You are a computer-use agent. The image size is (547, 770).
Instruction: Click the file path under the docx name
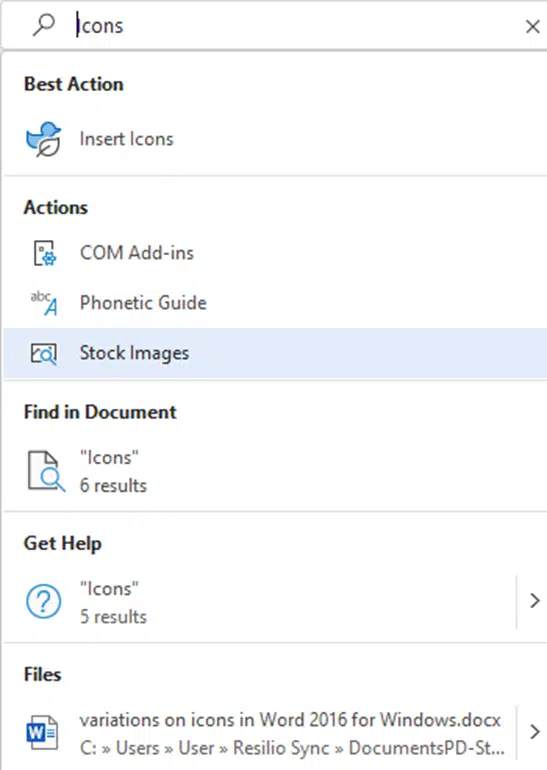pyautogui.click(x=292, y=748)
